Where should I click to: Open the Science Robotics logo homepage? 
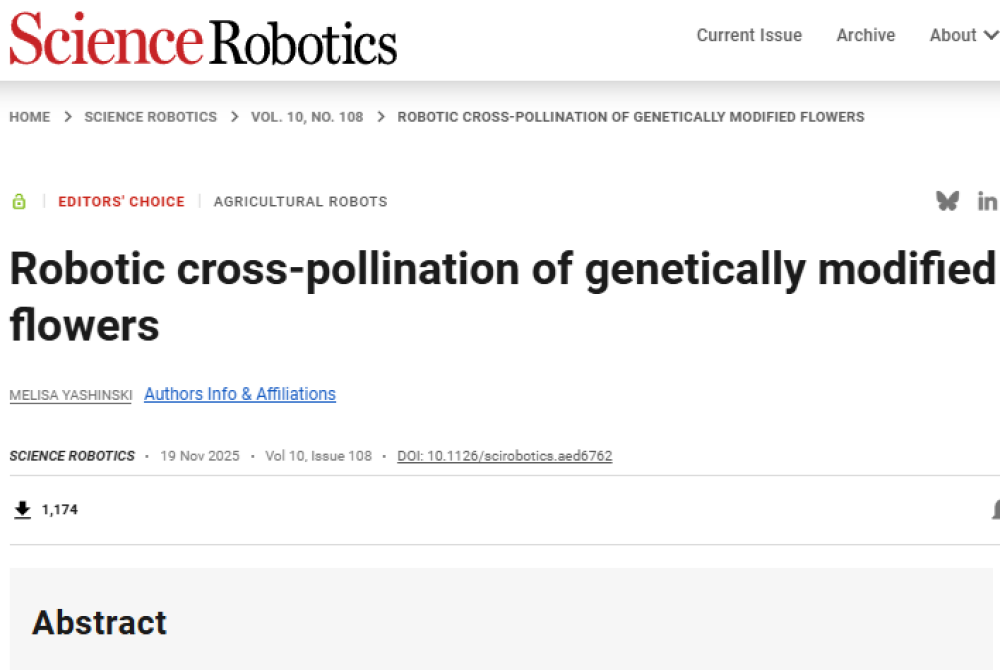[203, 40]
